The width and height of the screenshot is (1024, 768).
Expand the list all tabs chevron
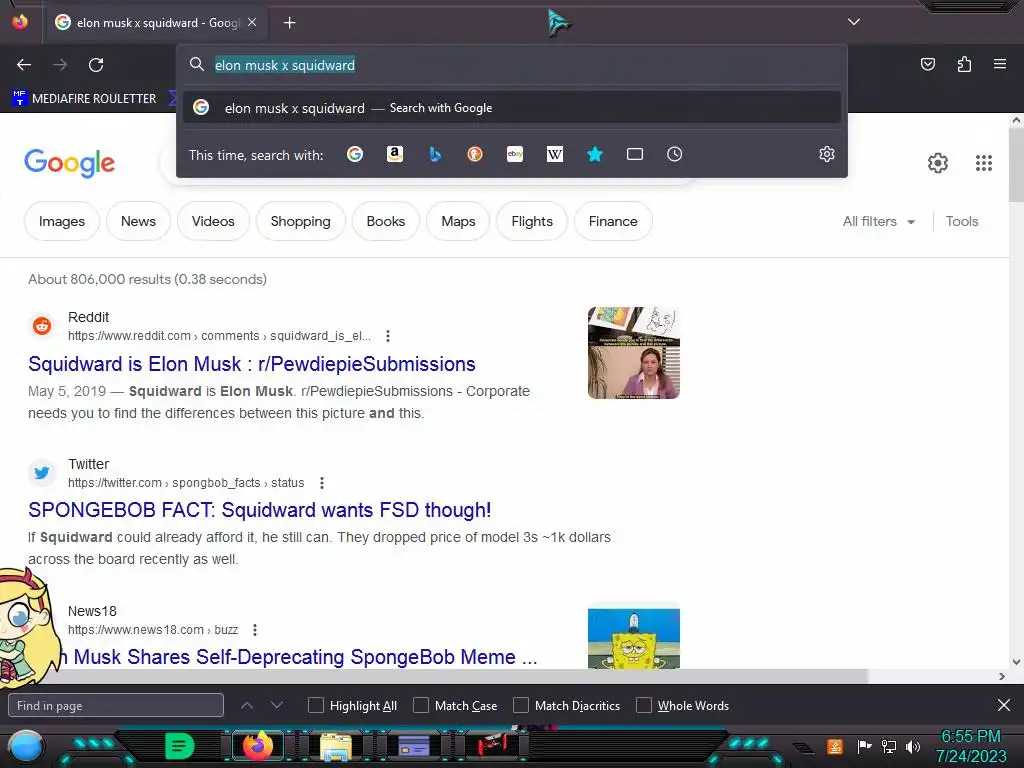click(x=854, y=22)
